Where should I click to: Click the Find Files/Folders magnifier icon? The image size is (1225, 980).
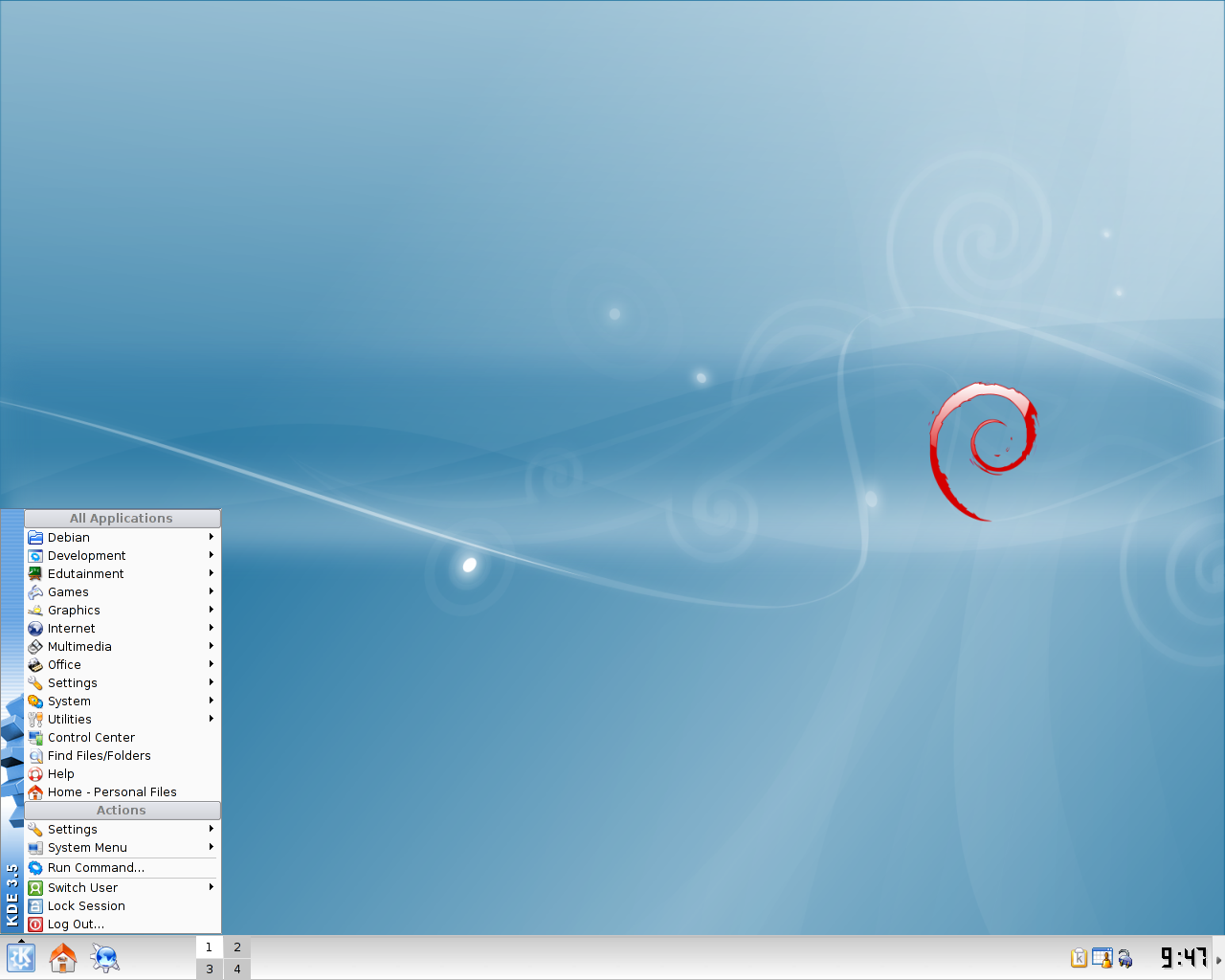click(x=35, y=756)
